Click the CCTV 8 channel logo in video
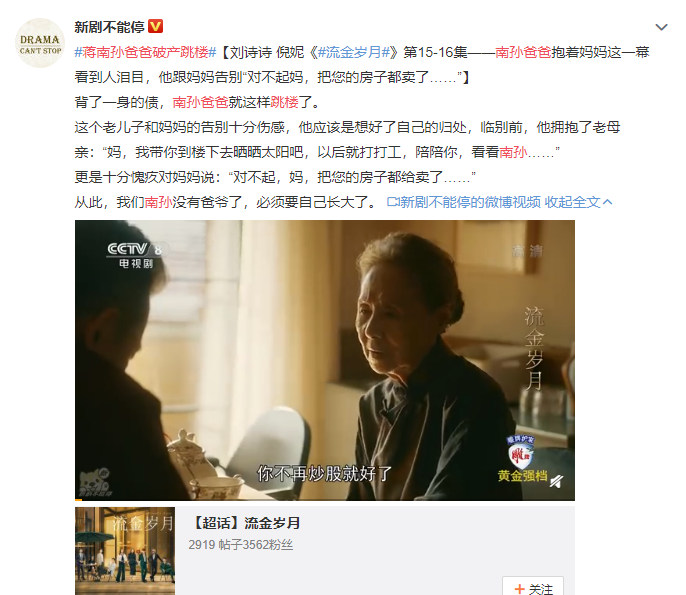Screen dimensions: 686x595 pos(136,255)
